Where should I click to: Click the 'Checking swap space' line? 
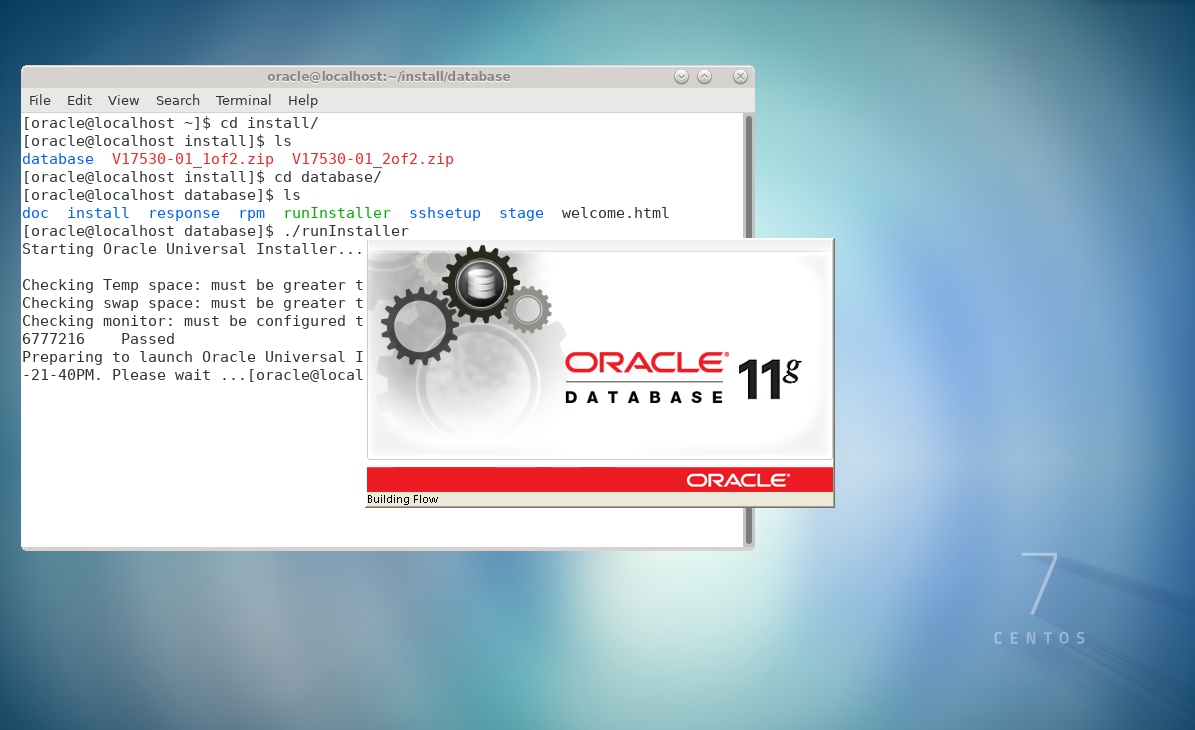click(x=193, y=303)
